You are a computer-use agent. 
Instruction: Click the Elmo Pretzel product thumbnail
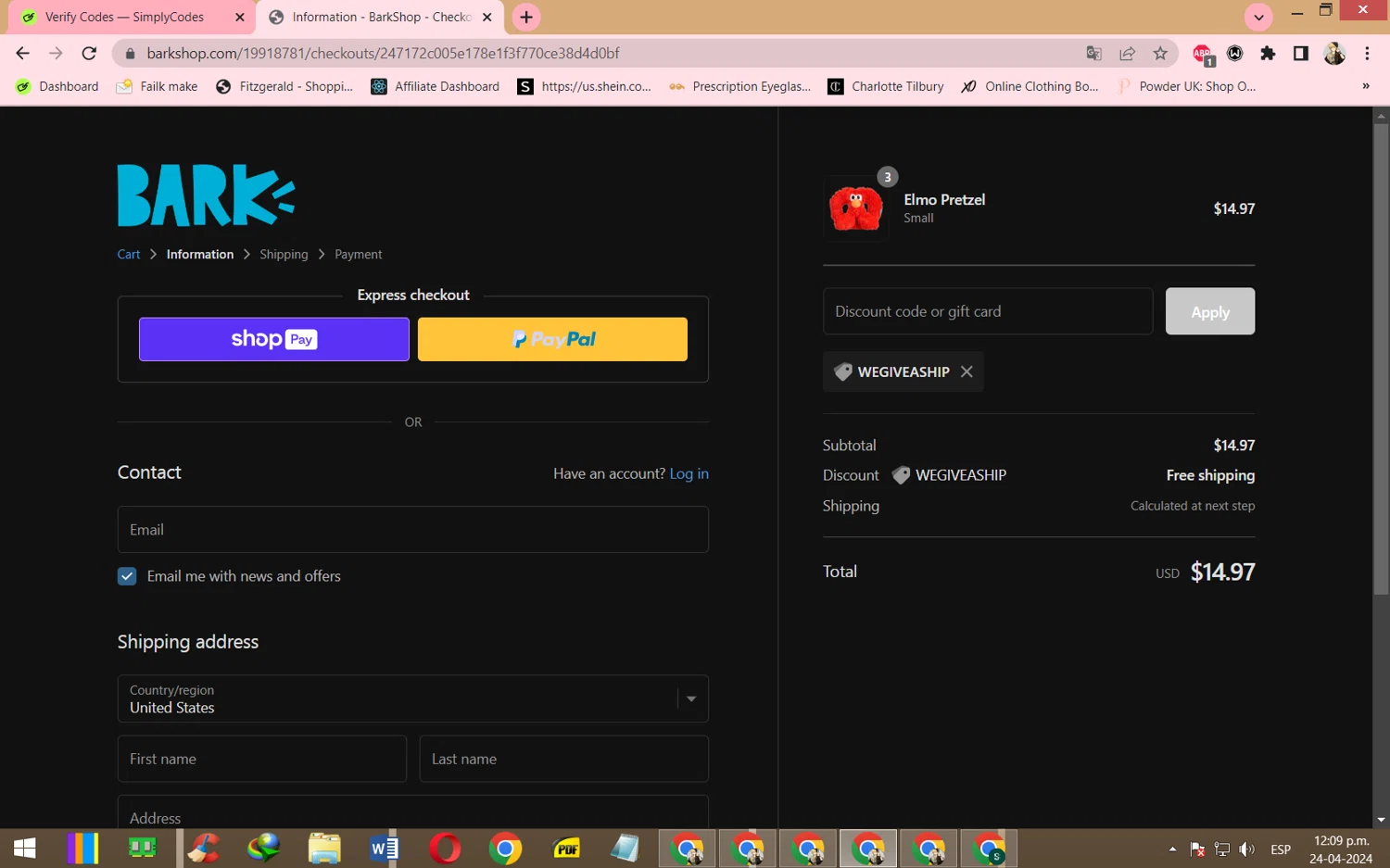coord(856,208)
